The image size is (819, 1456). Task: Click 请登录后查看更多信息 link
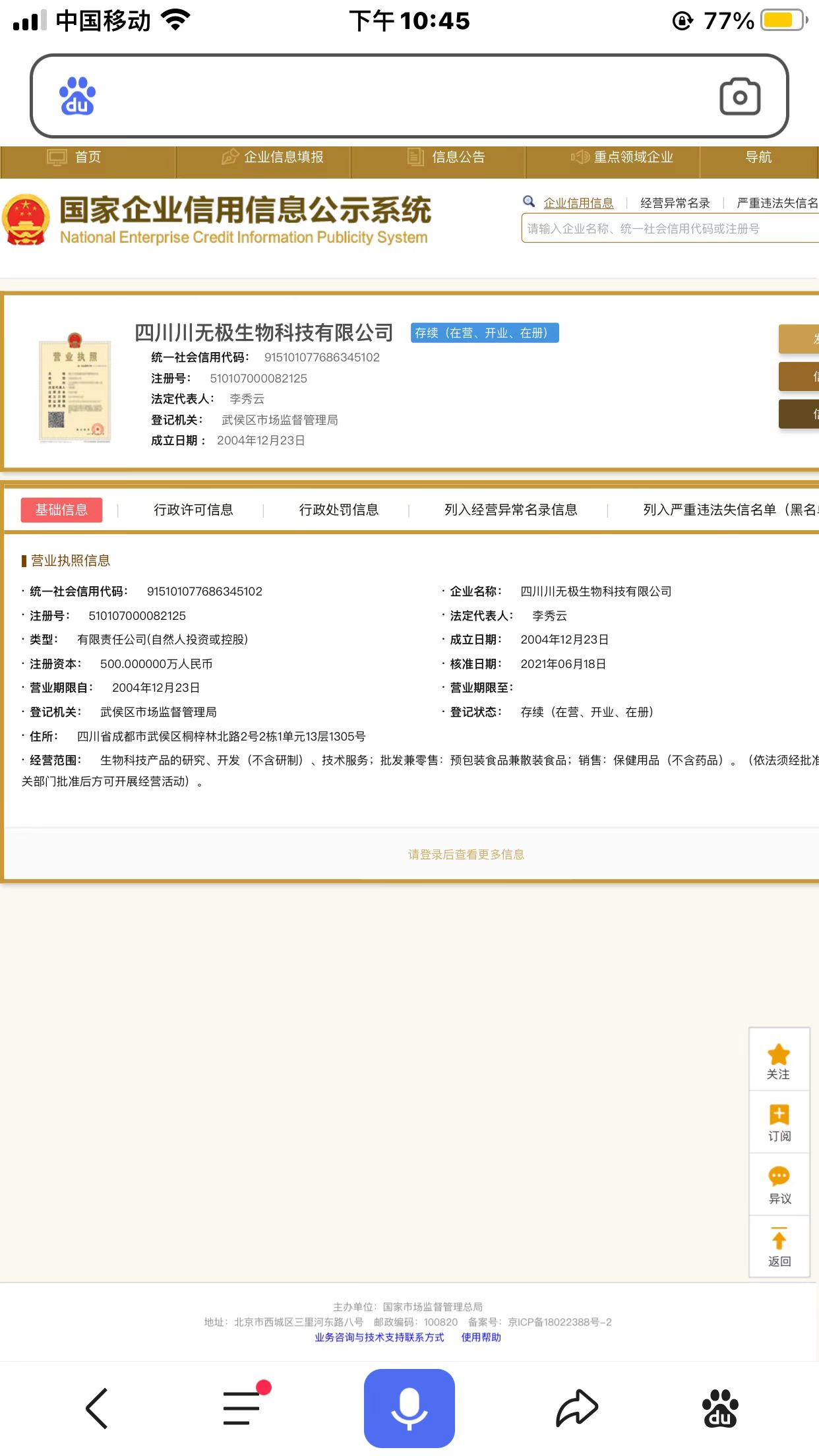point(466,855)
